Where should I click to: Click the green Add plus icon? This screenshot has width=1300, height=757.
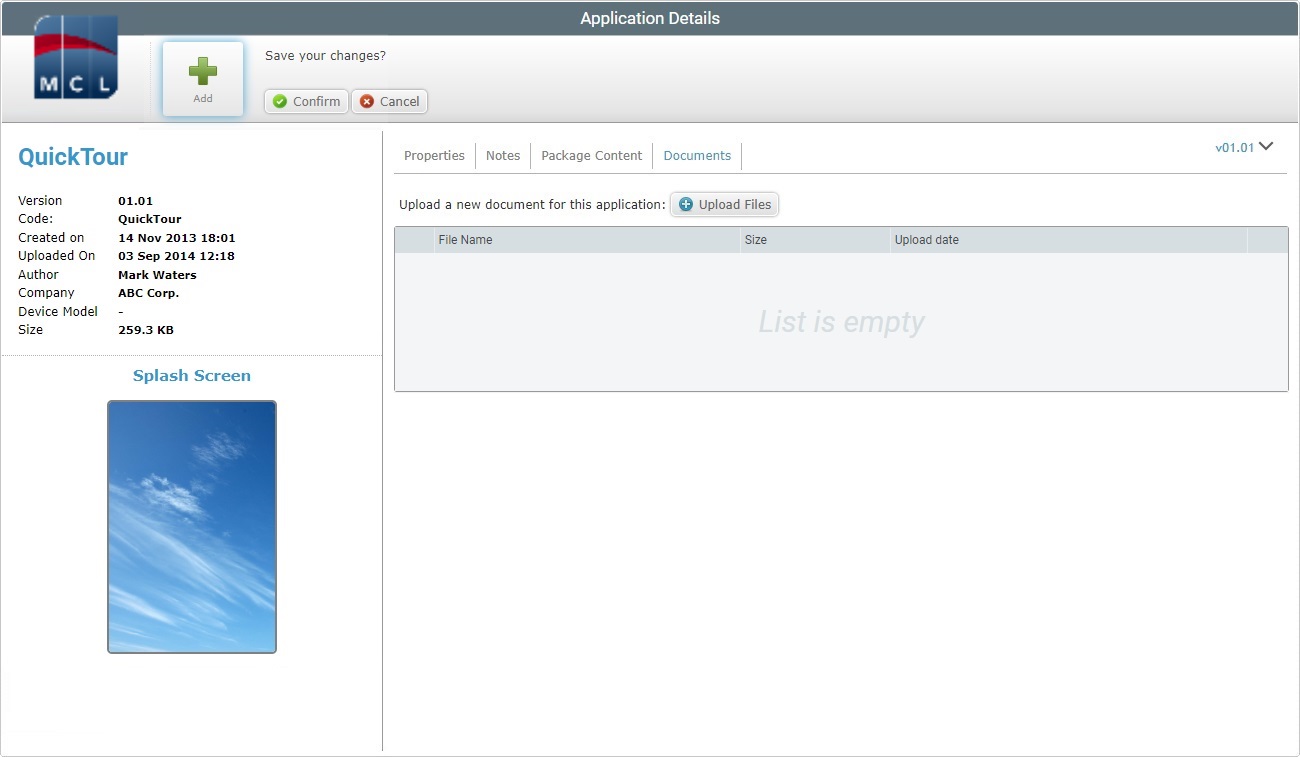pos(202,68)
